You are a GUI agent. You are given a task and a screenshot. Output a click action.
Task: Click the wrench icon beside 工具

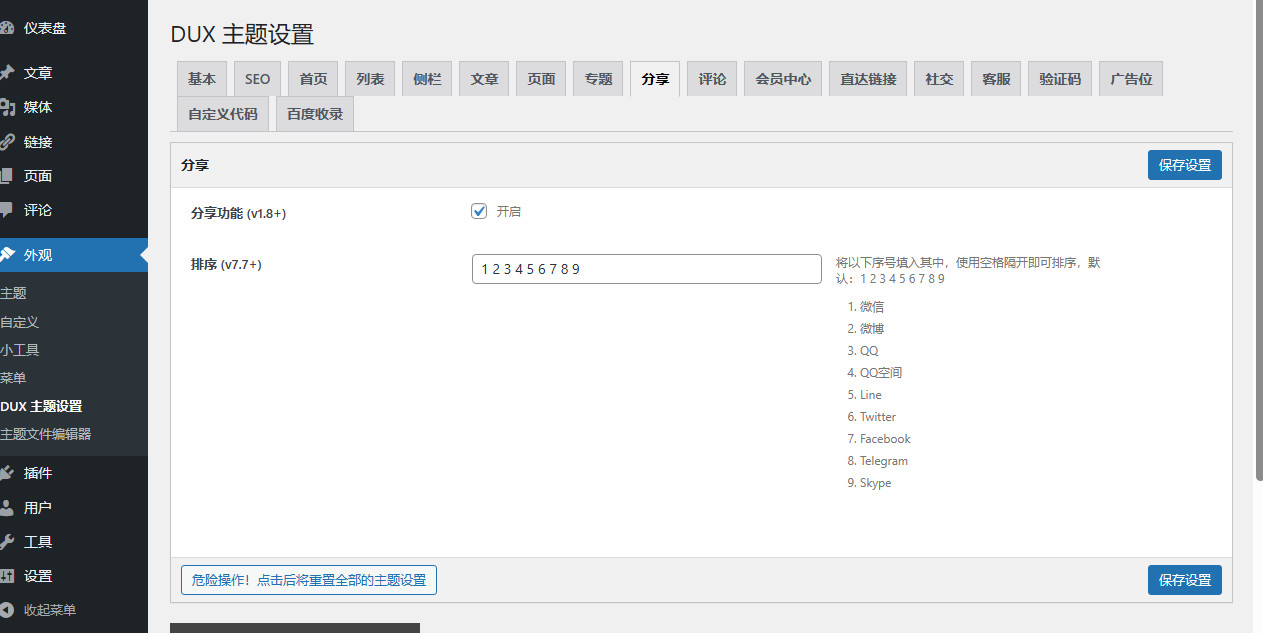(6, 542)
